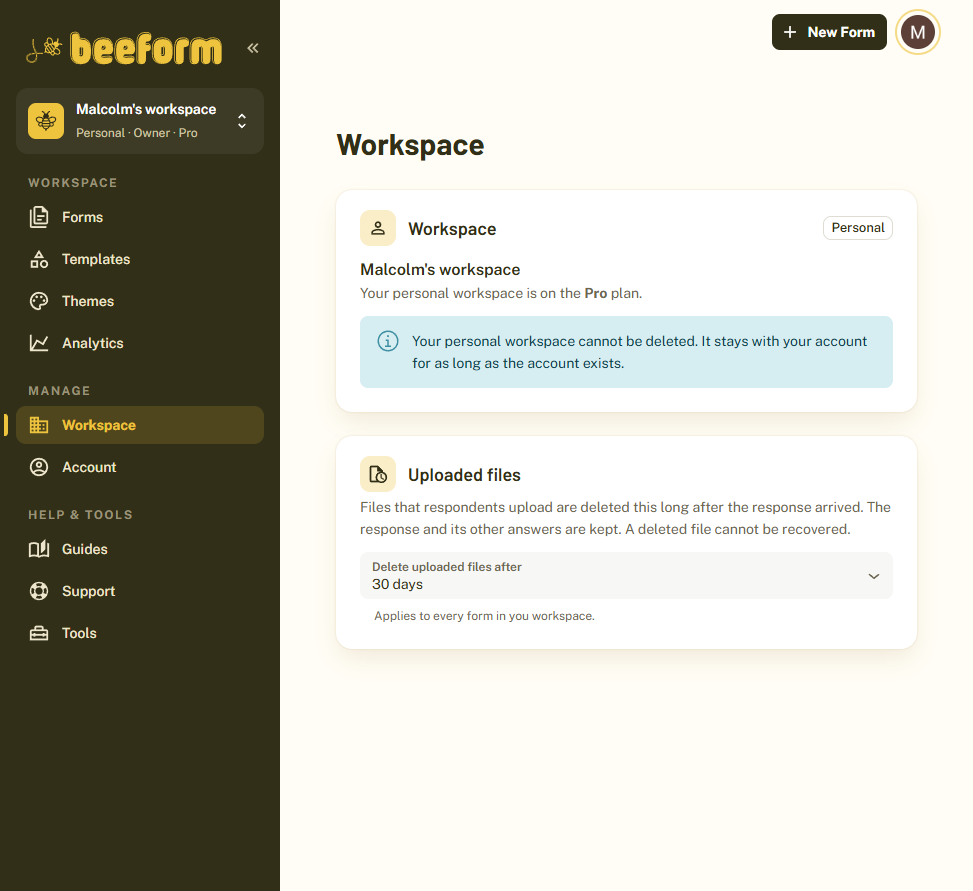Open the Malcolm's workspace switcher
973x891 pixels.
(x=140, y=120)
